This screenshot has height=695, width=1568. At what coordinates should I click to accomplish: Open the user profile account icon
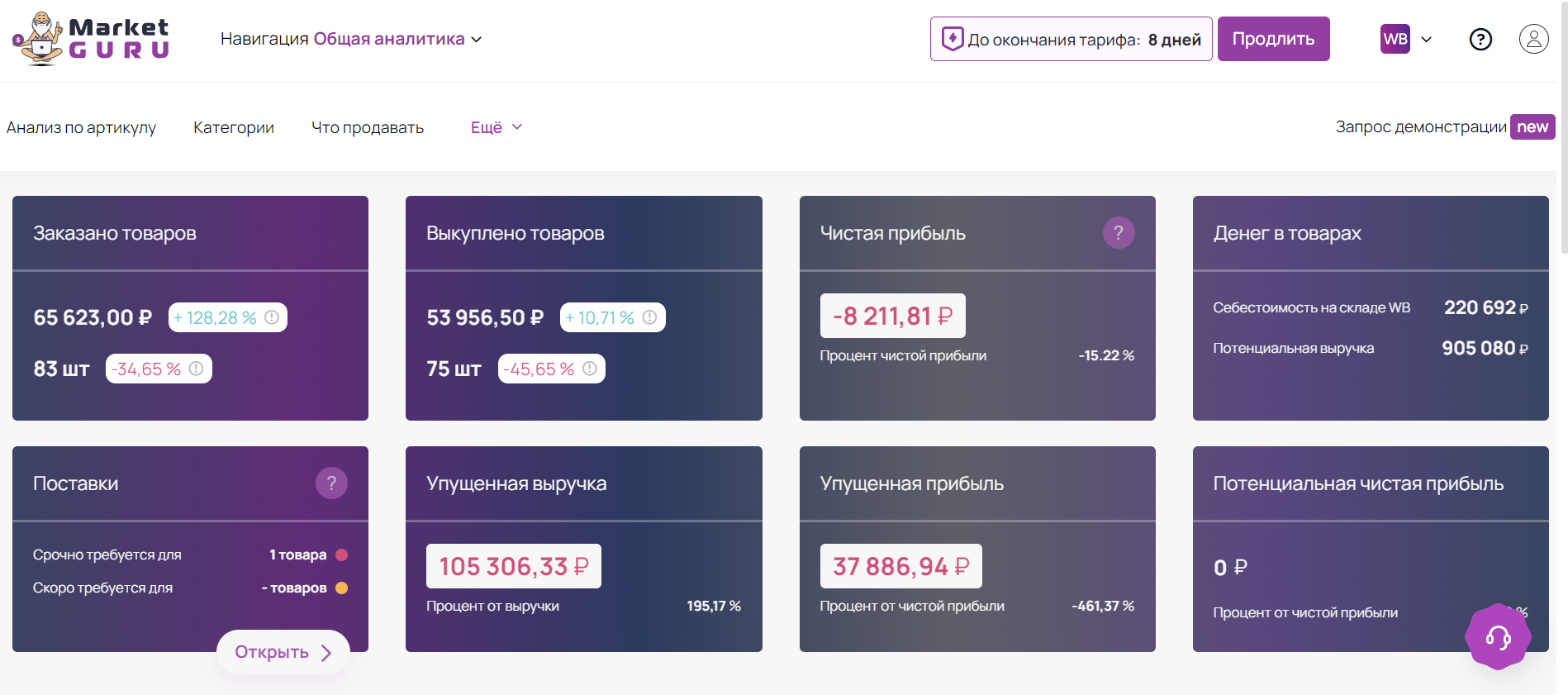pyautogui.click(x=1533, y=39)
